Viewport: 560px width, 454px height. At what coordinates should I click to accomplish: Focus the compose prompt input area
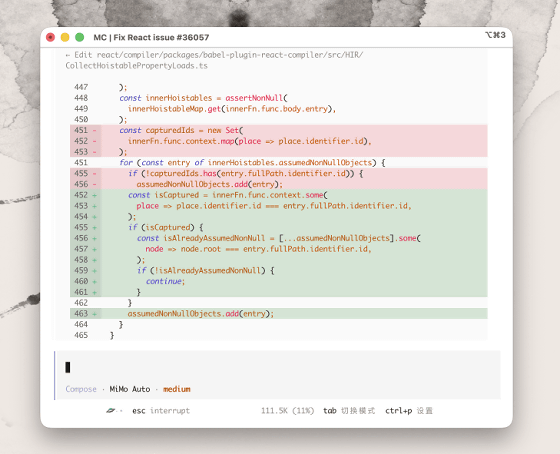[x=279, y=367]
